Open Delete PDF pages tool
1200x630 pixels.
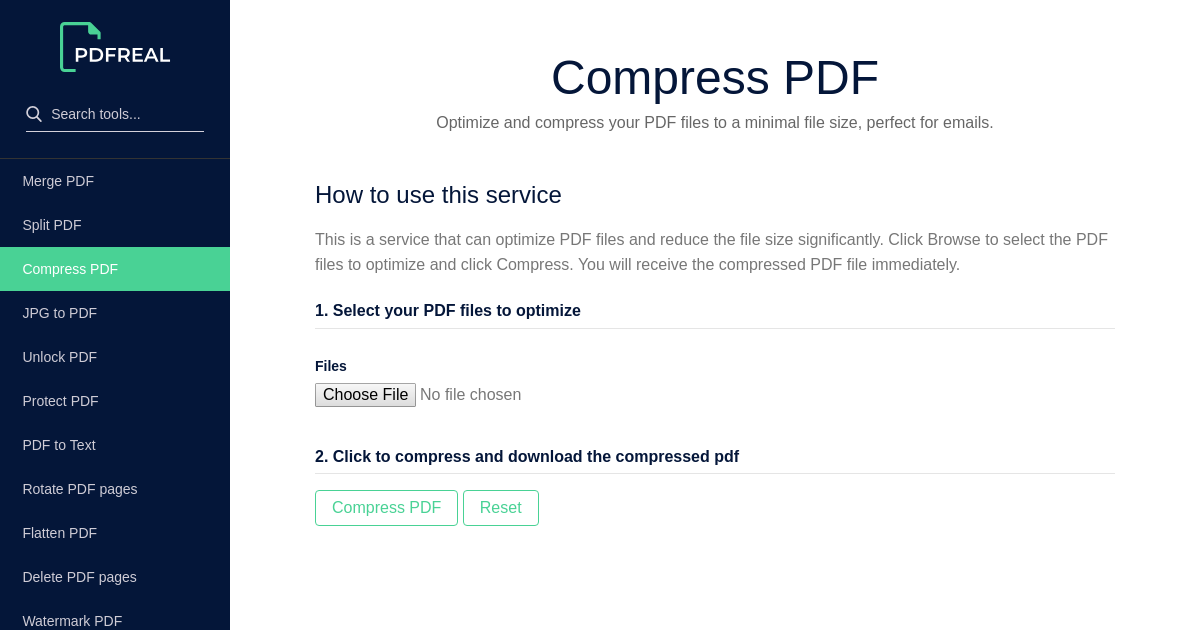(79, 577)
